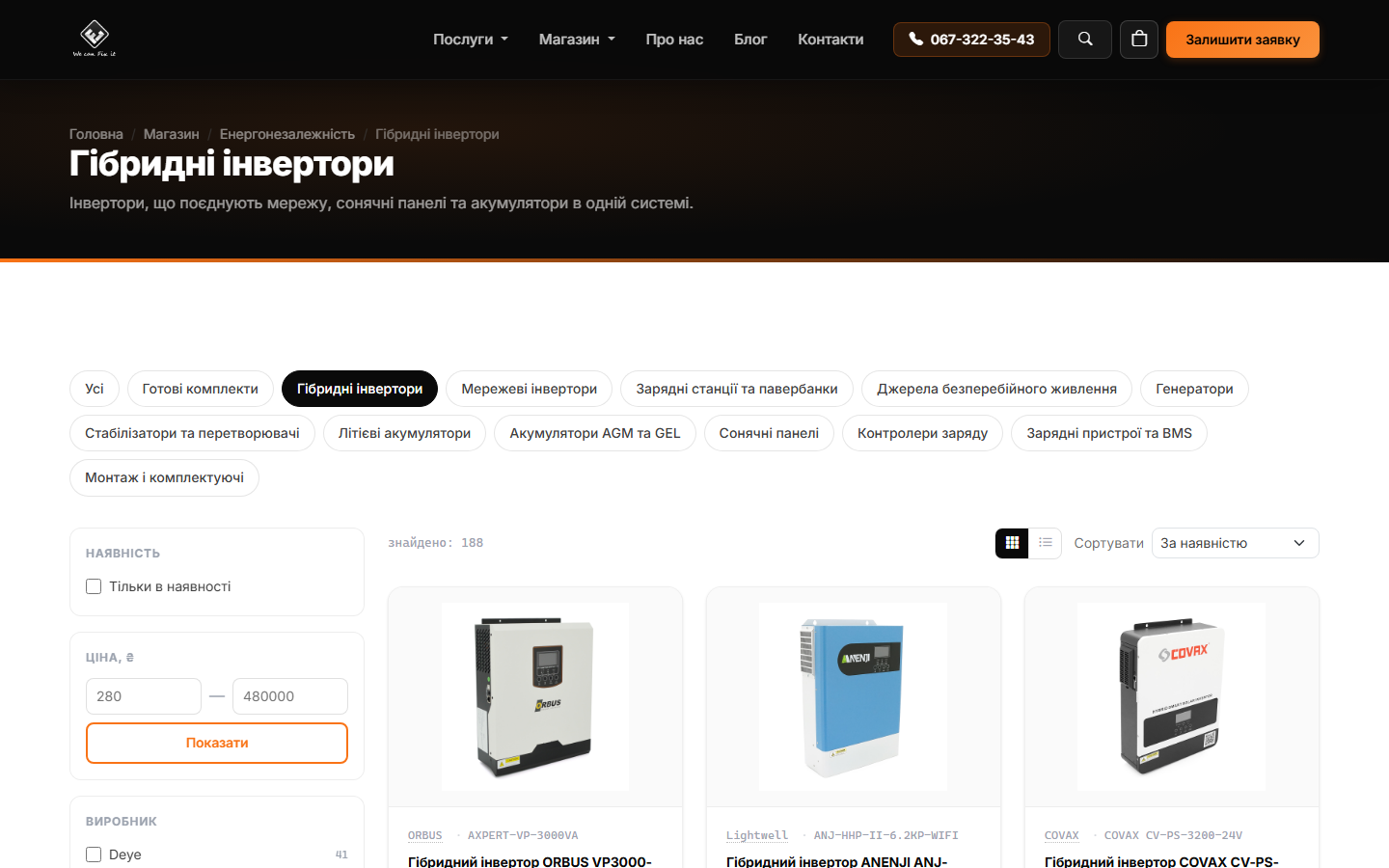Open COVAX inverter product image
Screen dimensions: 1389x868
1171,696
